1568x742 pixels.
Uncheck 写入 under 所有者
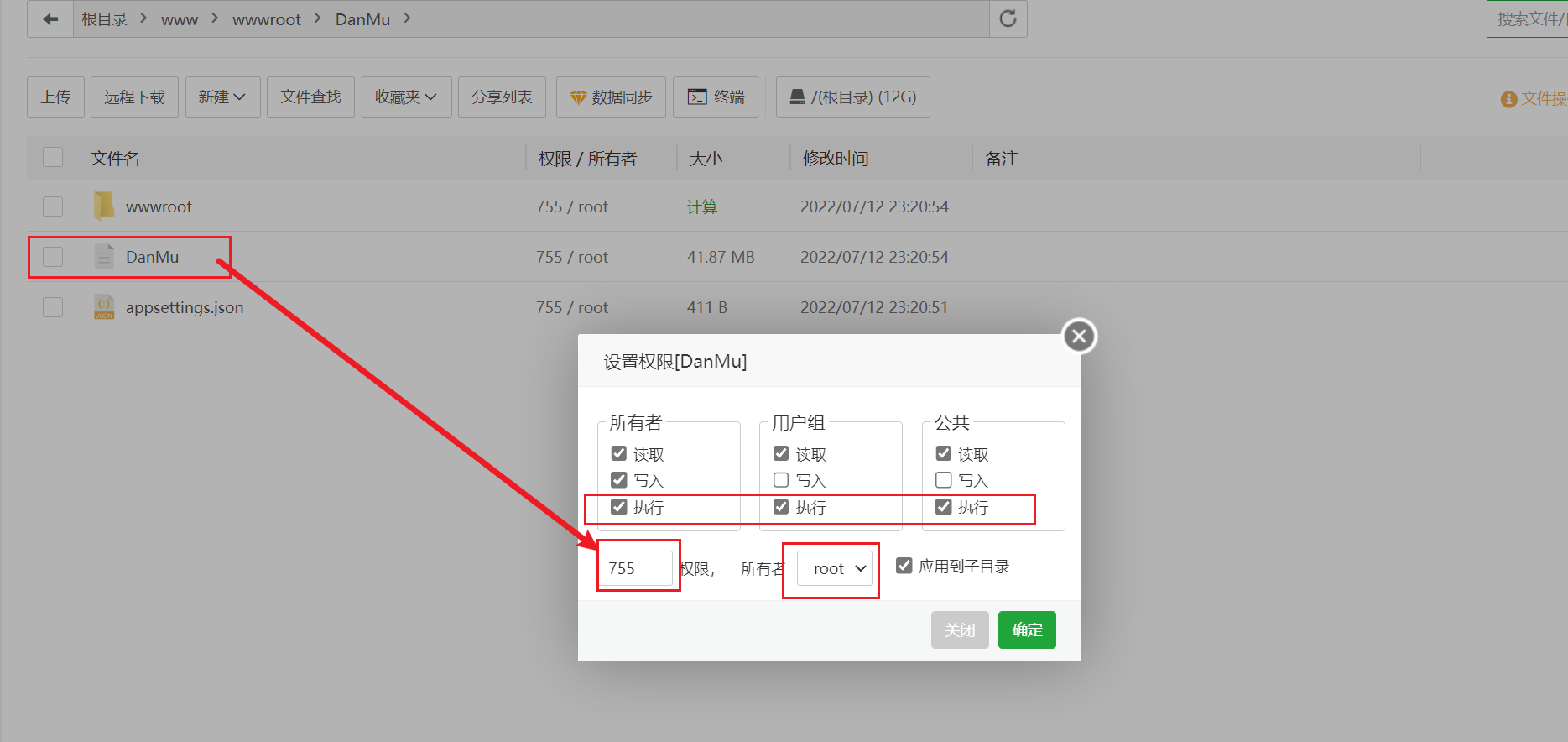point(619,479)
